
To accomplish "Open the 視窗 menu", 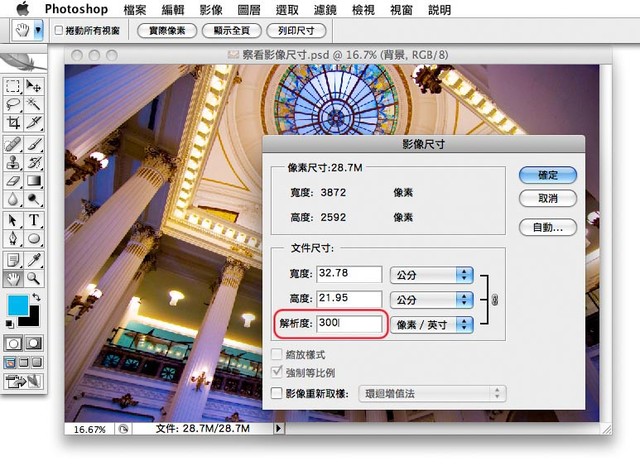I will 402,9.
